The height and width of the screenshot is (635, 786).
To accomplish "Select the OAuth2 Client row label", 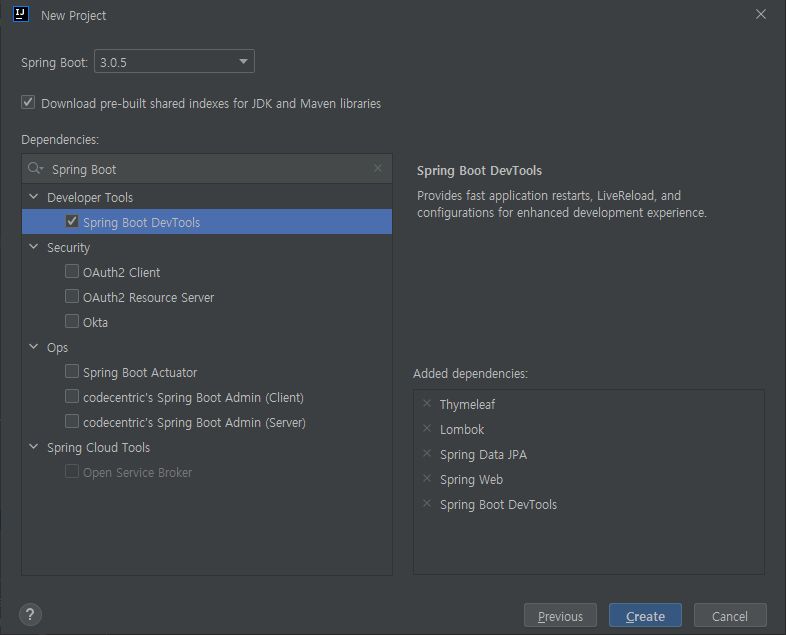I will [122, 273].
